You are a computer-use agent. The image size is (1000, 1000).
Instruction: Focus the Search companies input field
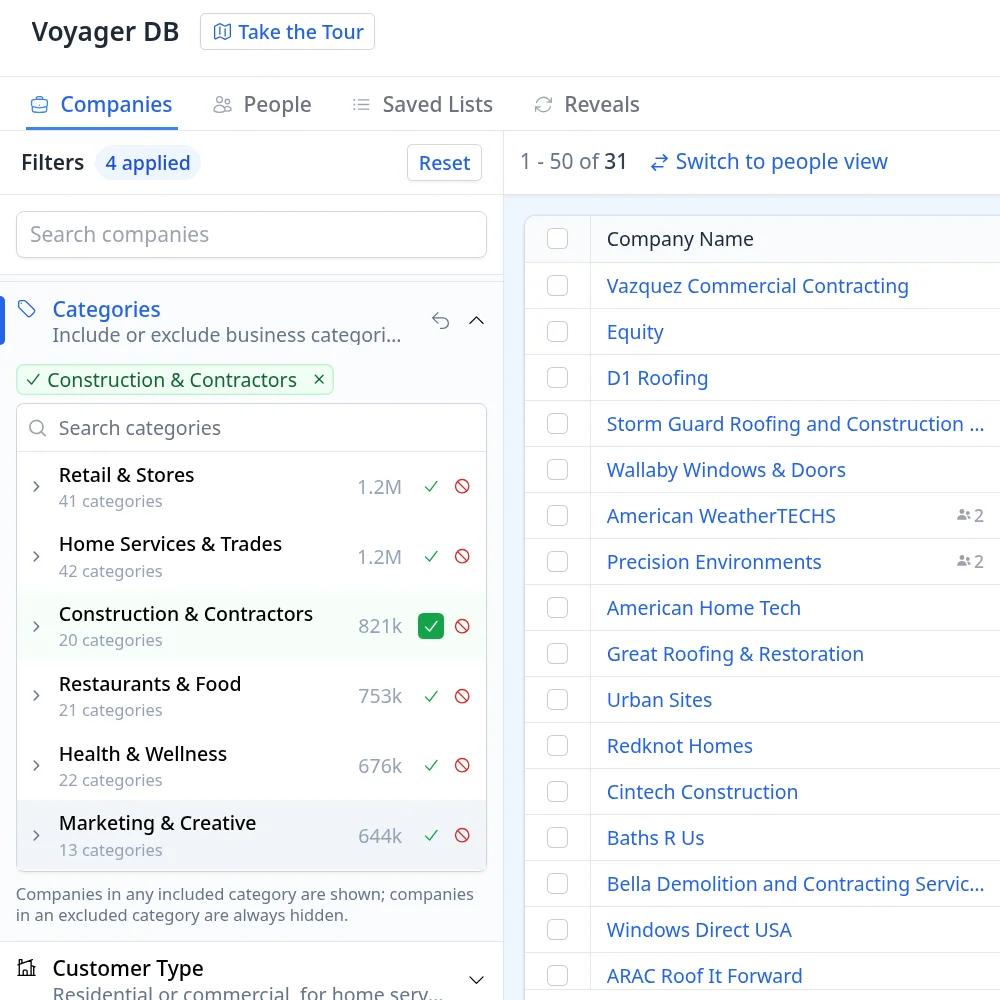pyautogui.click(x=251, y=235)
